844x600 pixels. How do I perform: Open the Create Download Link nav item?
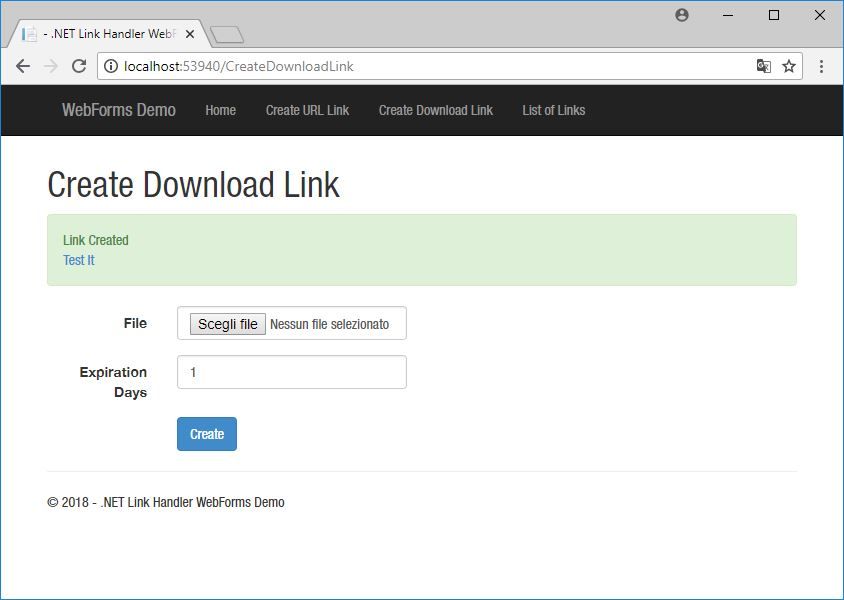(435, 110)
